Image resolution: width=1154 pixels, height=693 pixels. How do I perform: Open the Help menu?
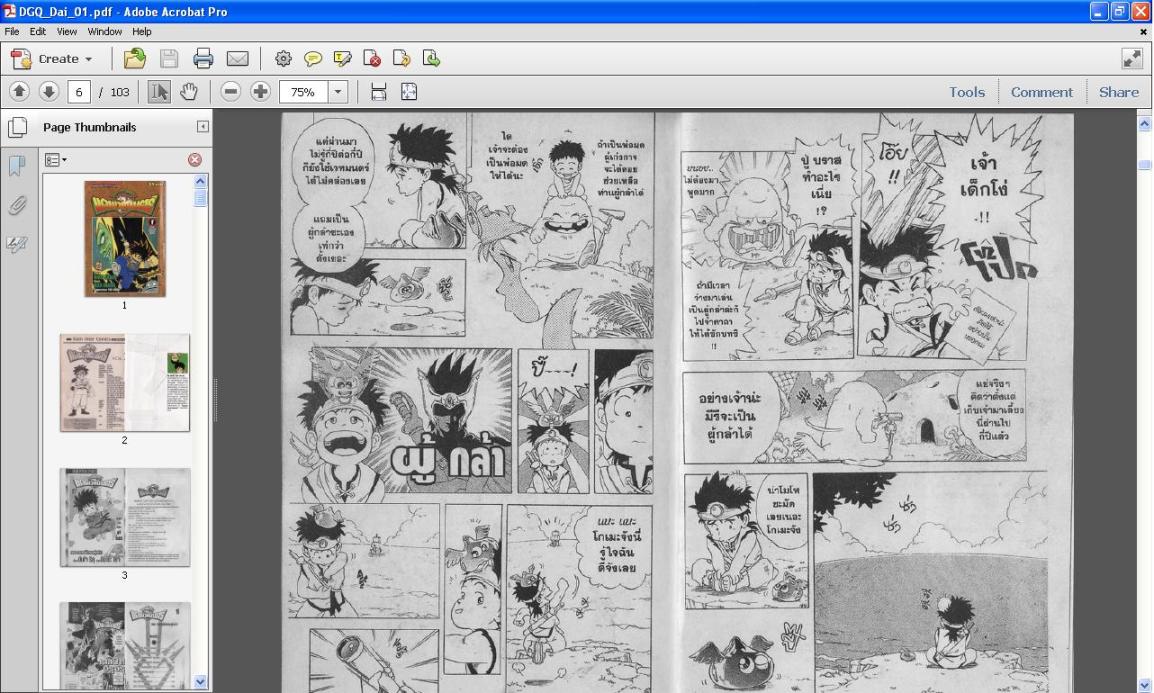pos(141,32)
